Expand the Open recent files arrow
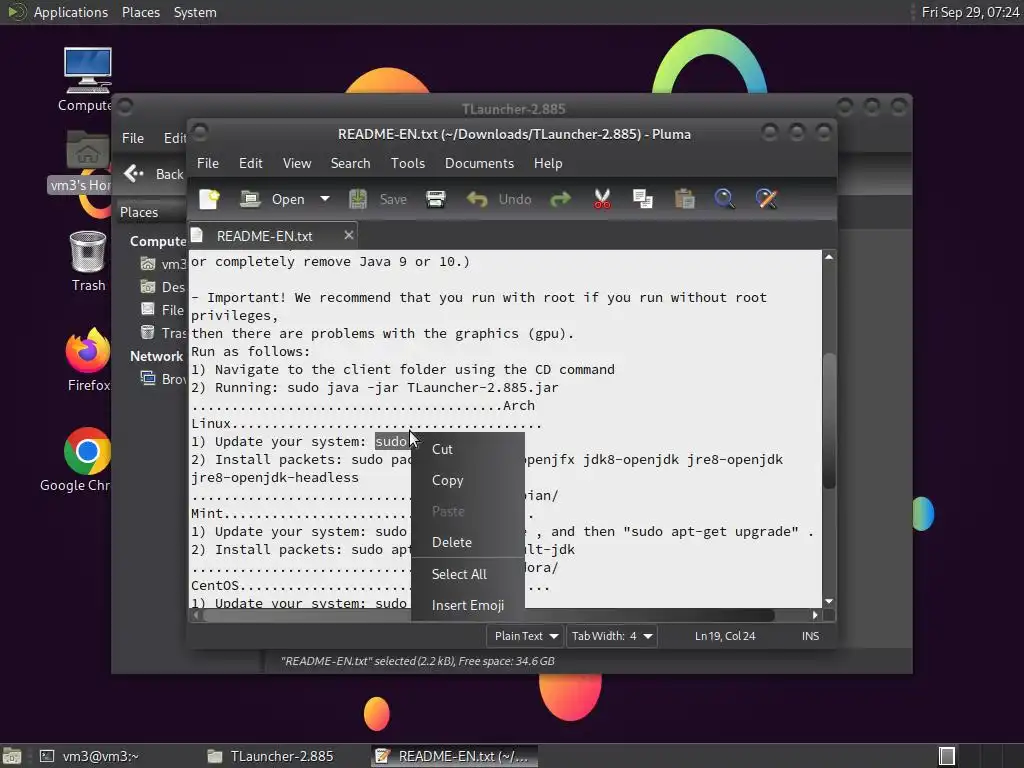The width and height of the screenshot is (1024, 768). [x=325, y=199]
